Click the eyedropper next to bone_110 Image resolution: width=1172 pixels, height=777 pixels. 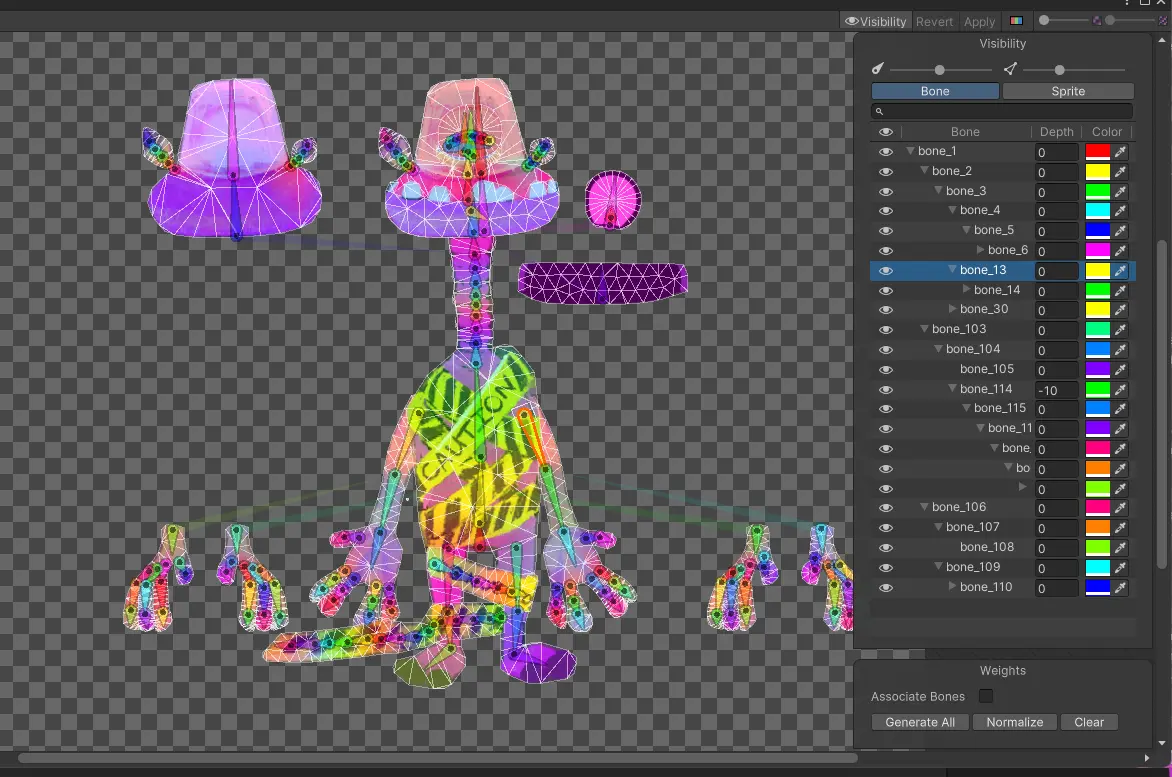pos(1120,588)
